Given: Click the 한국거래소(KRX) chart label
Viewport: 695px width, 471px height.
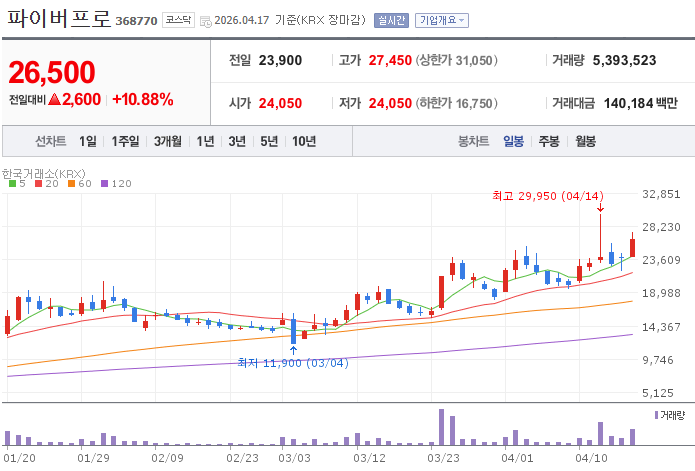Looking at the screenshot, I should 43,173.
